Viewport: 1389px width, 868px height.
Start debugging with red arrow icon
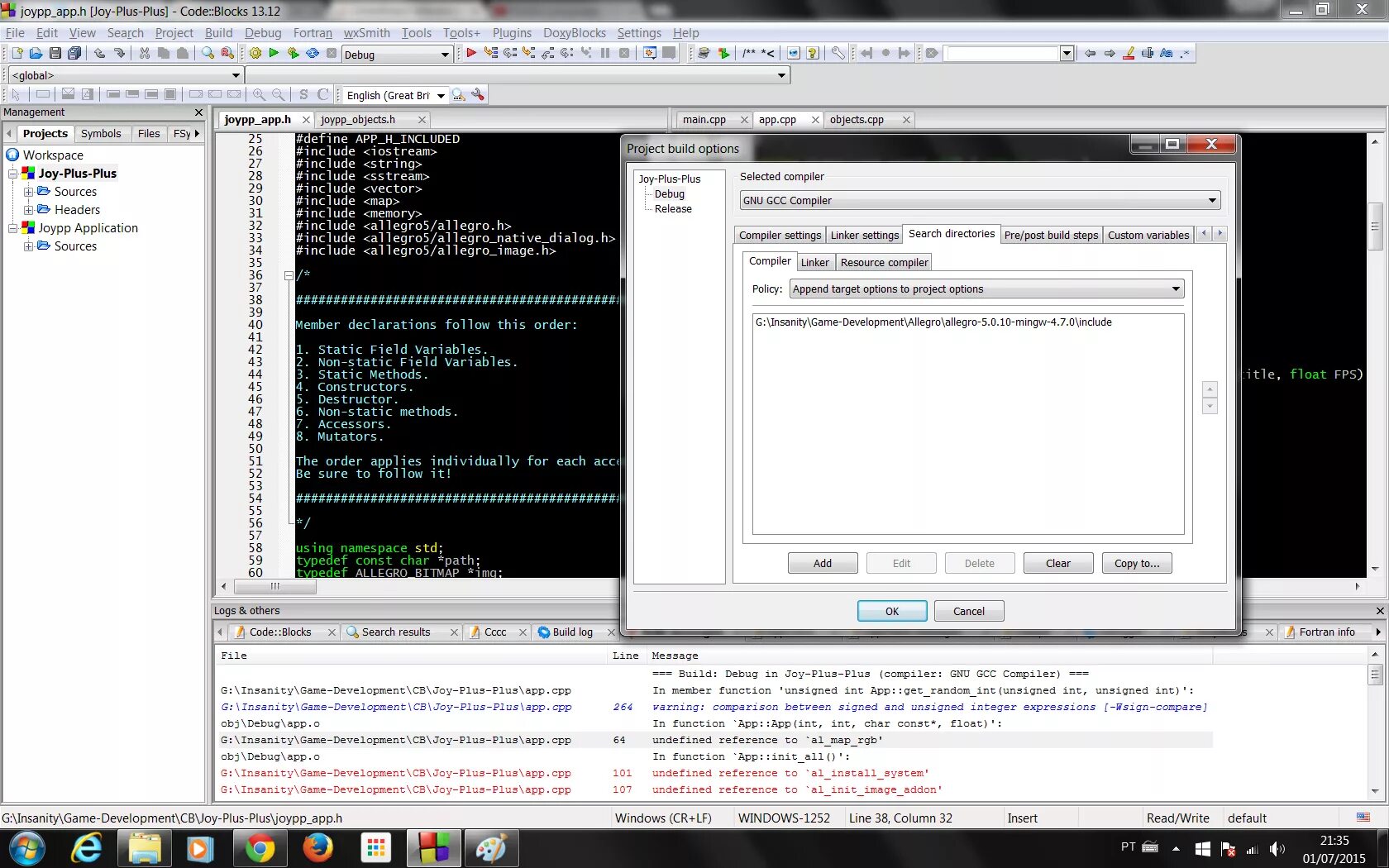point(471,54)
